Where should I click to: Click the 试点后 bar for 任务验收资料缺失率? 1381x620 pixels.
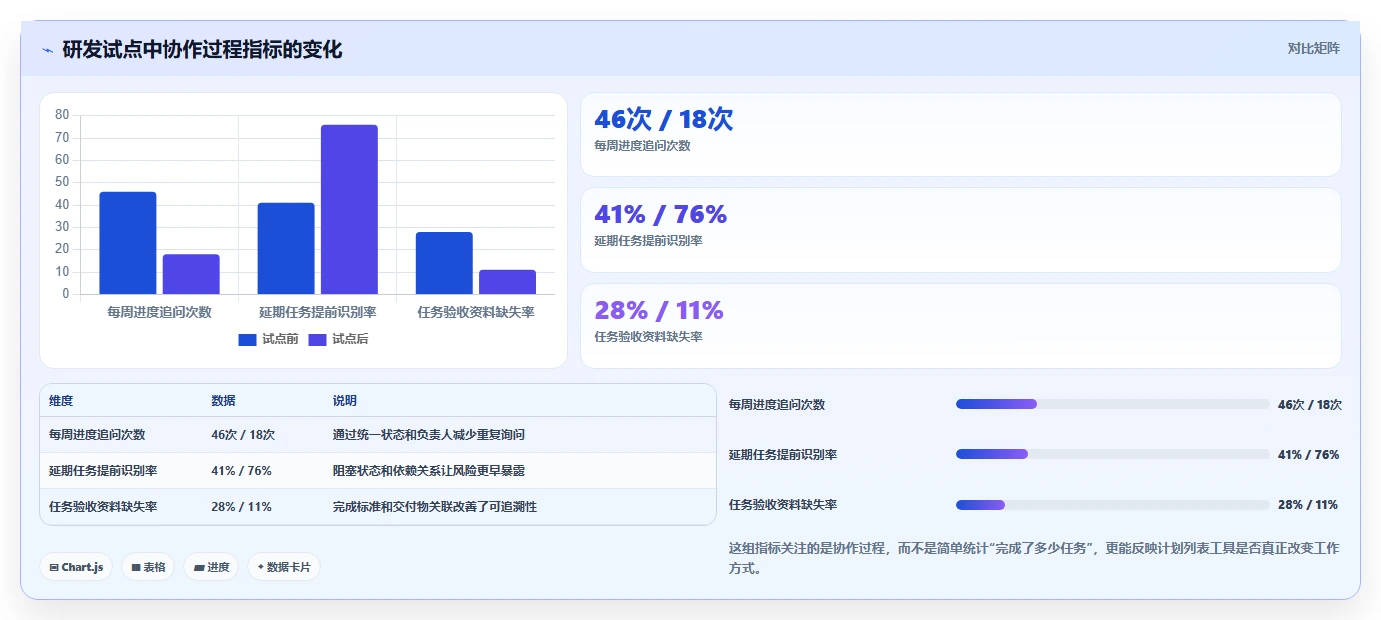507,282
